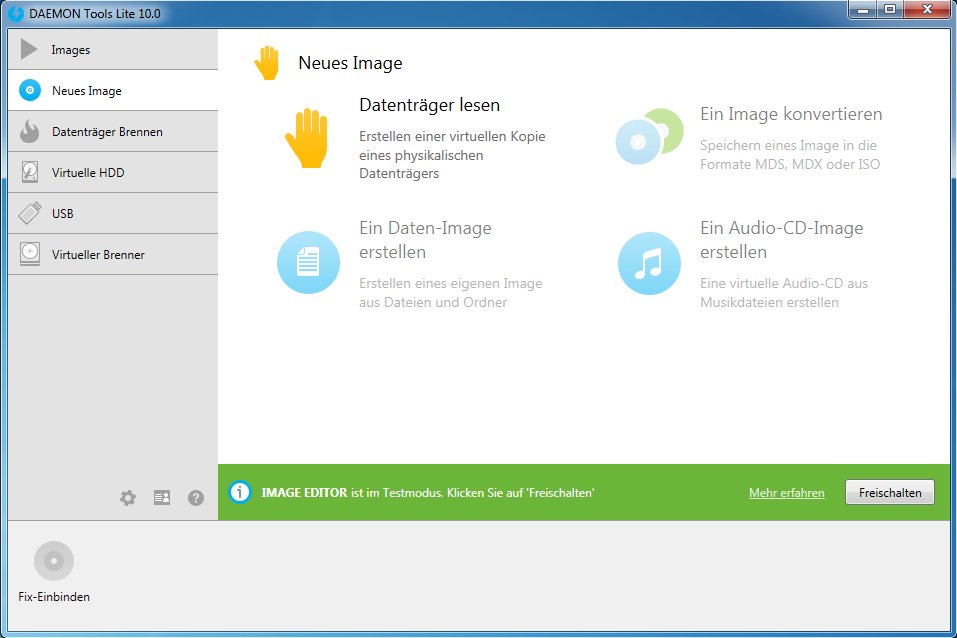Click the Datenträger lesen heading text
The height and width of the screenshot is (638, 957).
(429, 105)
